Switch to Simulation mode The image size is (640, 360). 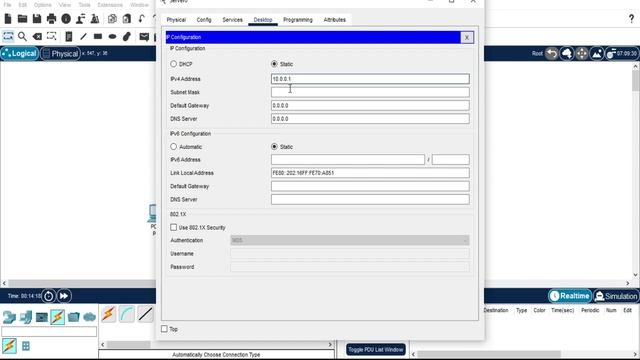pos(616,296)
